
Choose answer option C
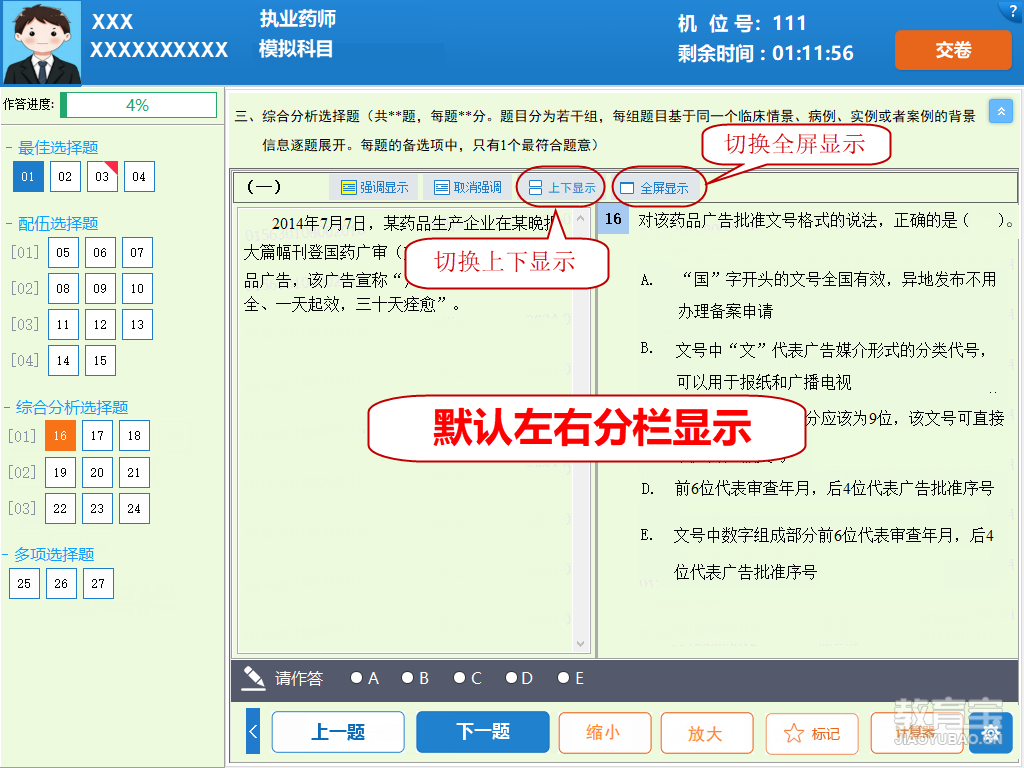tap(459, 678)
